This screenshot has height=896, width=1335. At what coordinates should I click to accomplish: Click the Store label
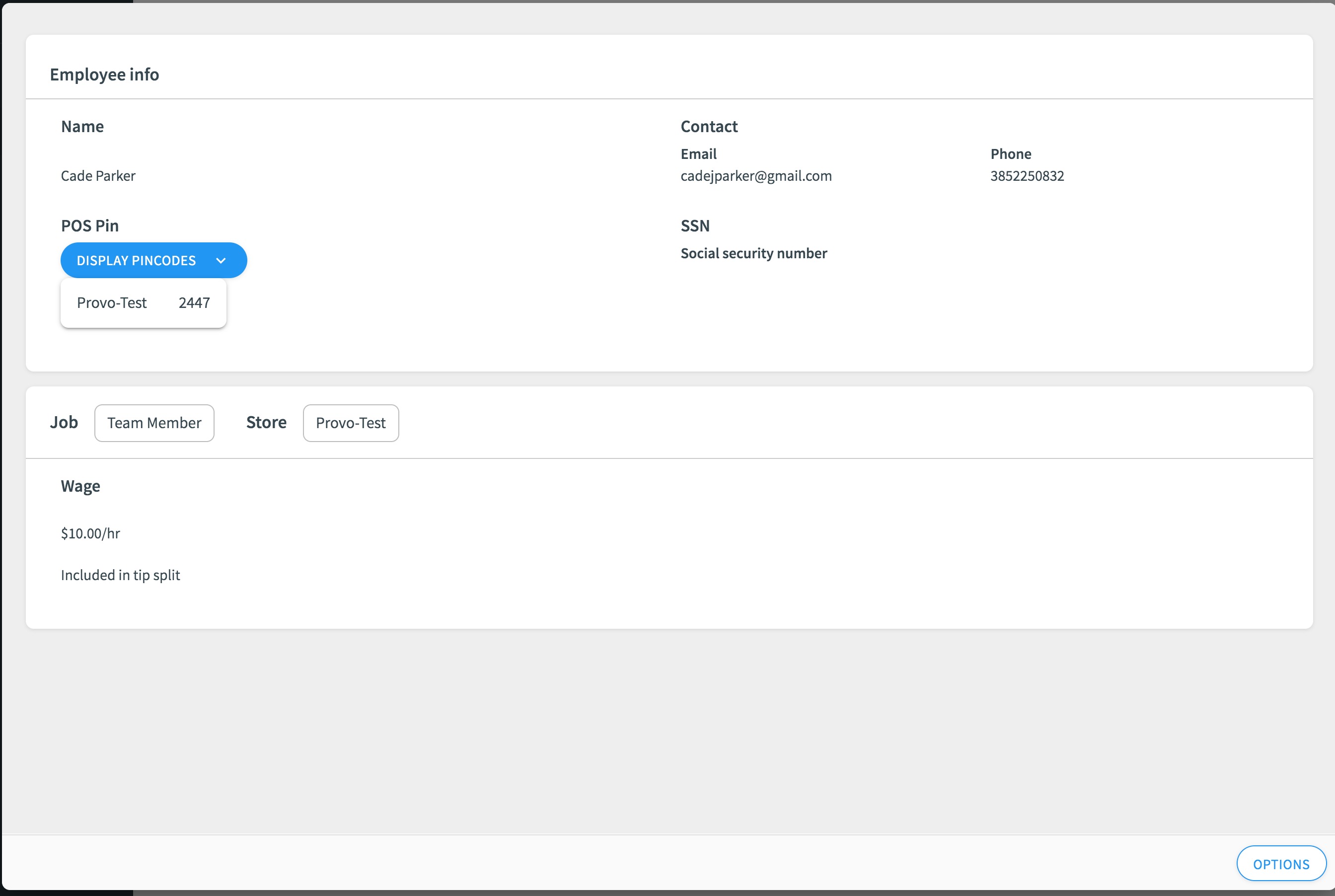(x=266, y=422)
